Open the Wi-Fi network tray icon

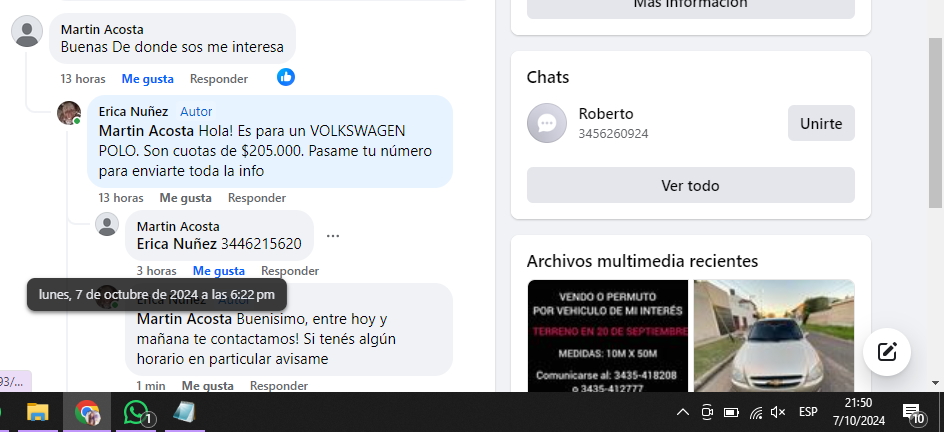pos(756,413)
